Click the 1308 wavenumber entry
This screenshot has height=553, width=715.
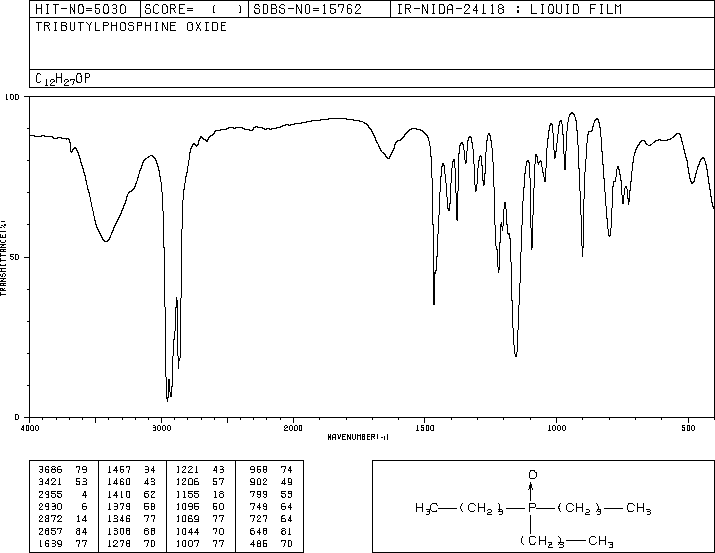click(x=119, y=531)
